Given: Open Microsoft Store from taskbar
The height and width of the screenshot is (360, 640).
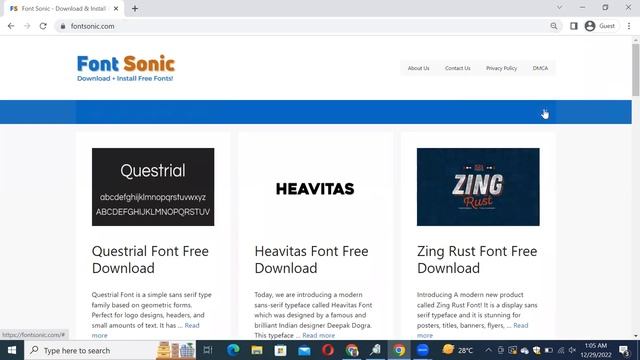Looking at the screenshot, I should click(x=280, y=350).
